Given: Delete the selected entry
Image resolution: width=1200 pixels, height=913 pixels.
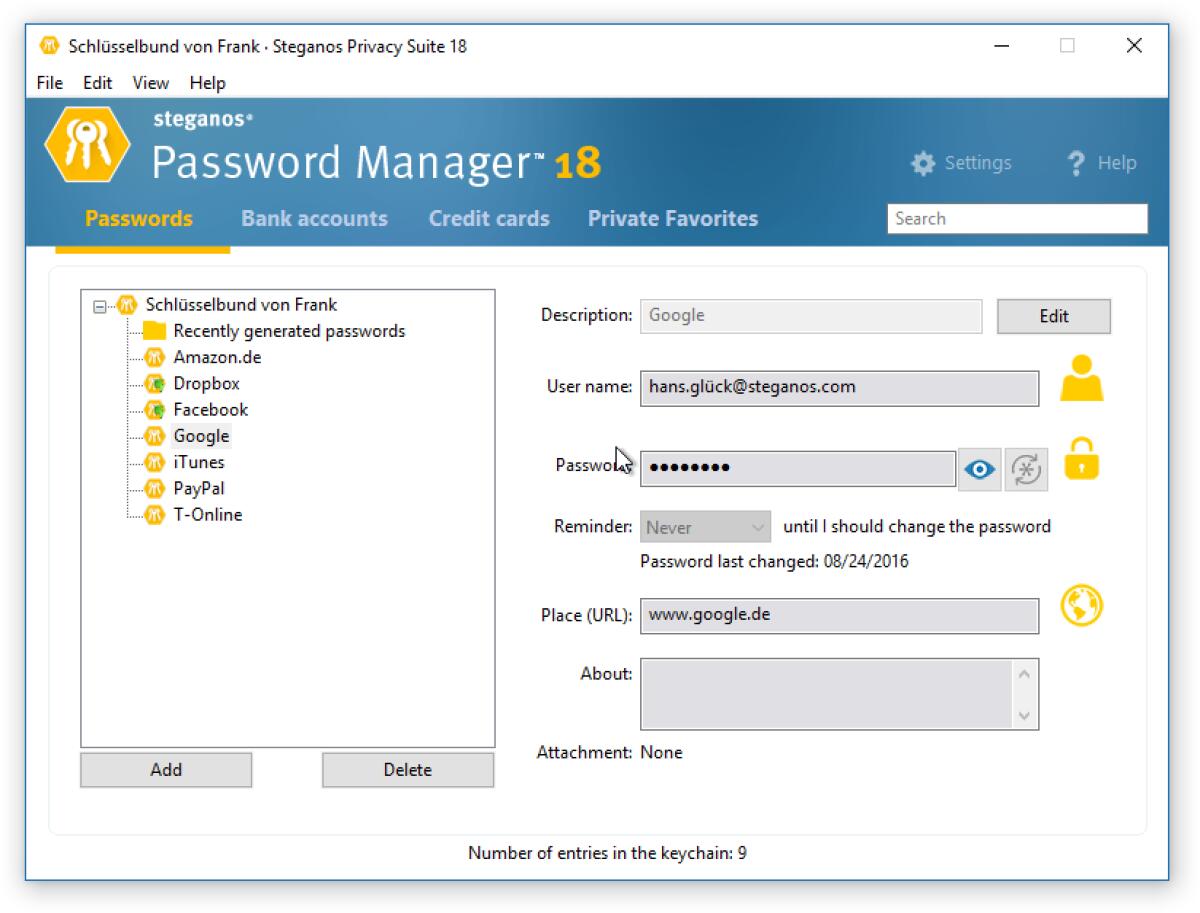Looking at the screenshot, I should coord(407,770).
